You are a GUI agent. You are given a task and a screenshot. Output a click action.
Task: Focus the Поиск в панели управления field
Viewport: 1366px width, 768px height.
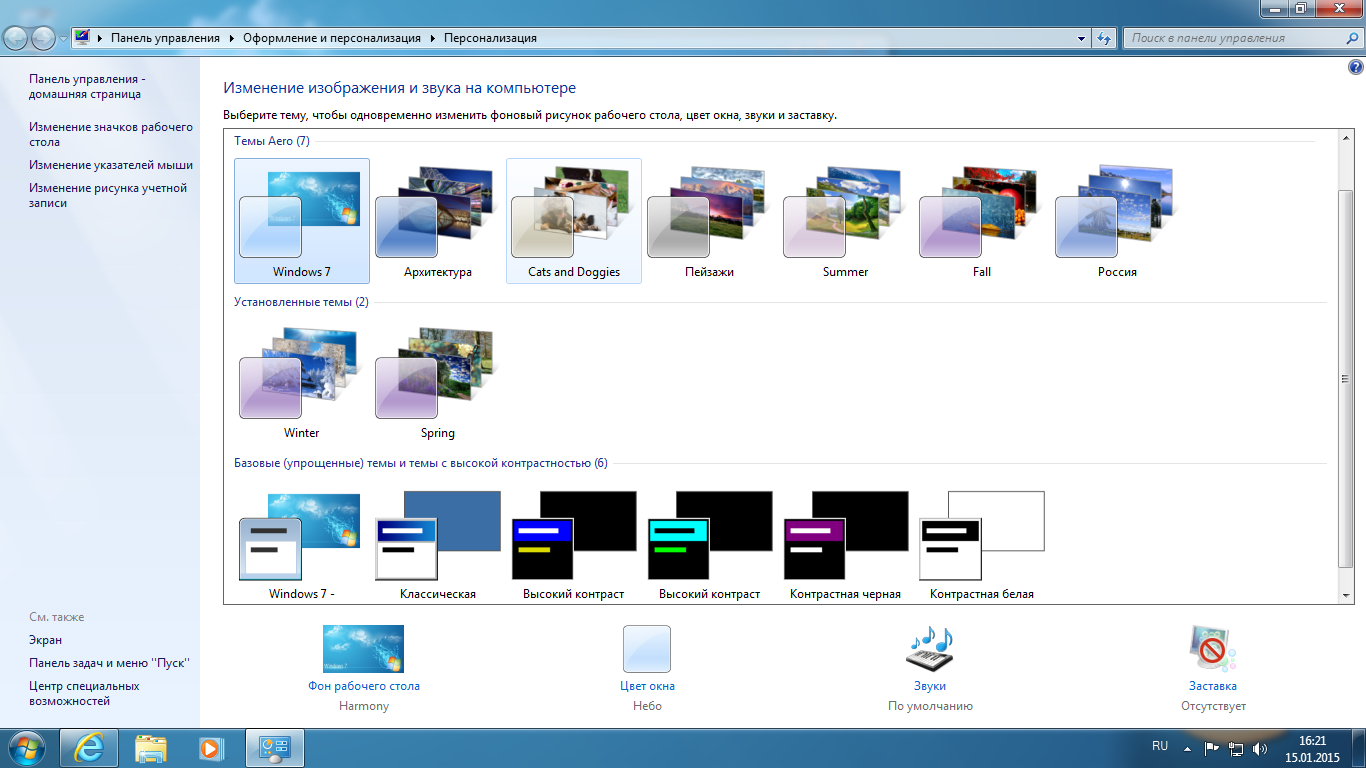[1241, 38]
